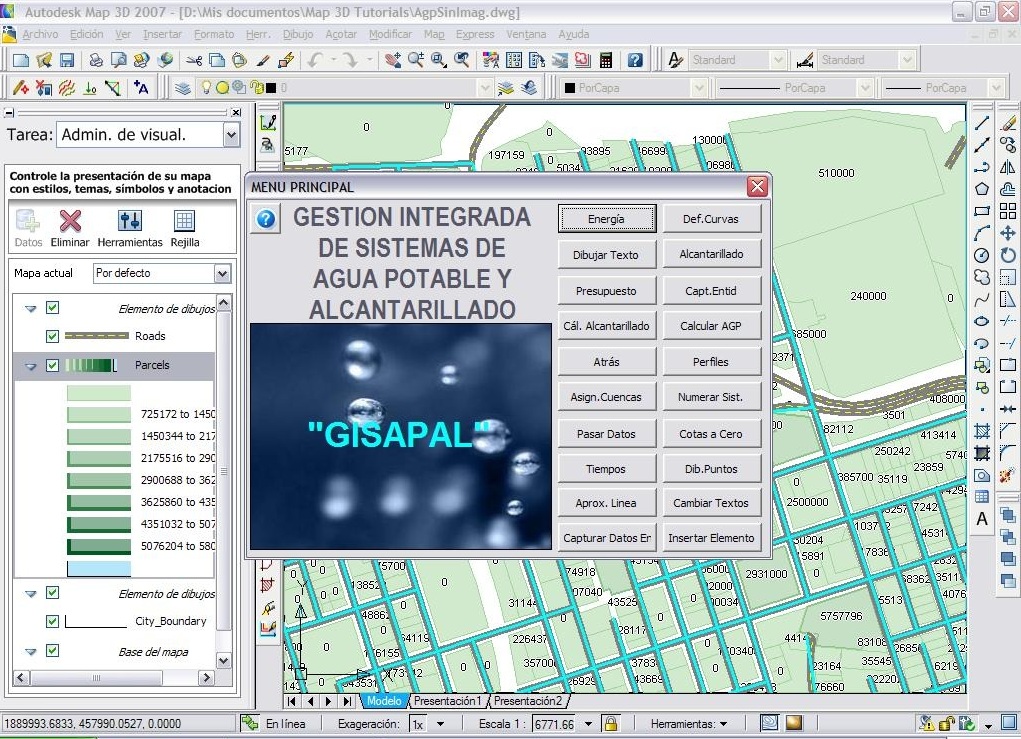Disable the City_Boundary layer checkbox
Image resolution: width=1021 pixels, height=739 pixels.
pyautogui.click(x=53, y=621)
